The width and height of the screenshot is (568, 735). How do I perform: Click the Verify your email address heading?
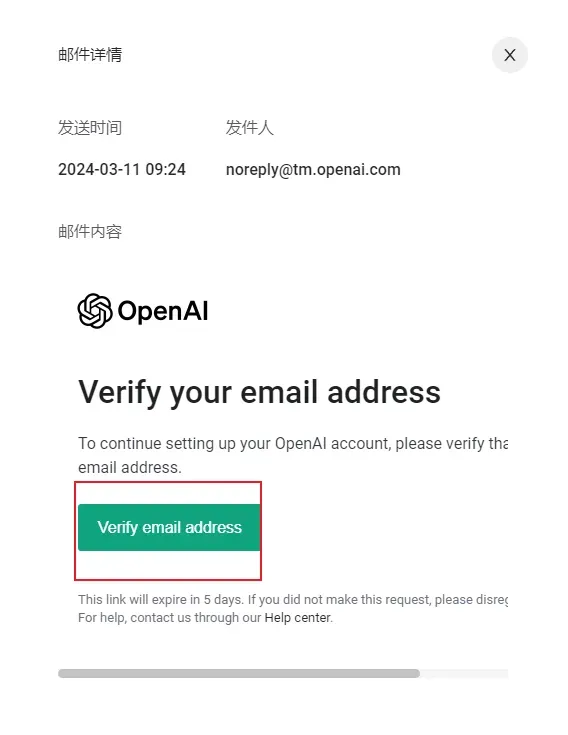pos(259,392)
